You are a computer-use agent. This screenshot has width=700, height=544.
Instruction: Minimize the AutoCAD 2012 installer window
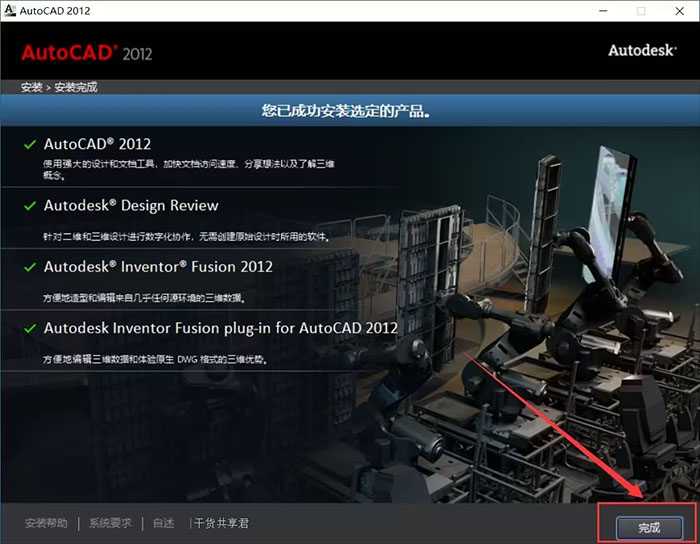coord(603,11)
